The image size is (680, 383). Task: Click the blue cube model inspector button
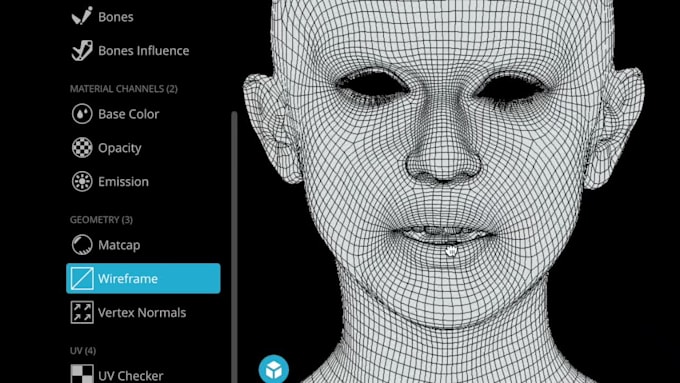tap(274, 370)
